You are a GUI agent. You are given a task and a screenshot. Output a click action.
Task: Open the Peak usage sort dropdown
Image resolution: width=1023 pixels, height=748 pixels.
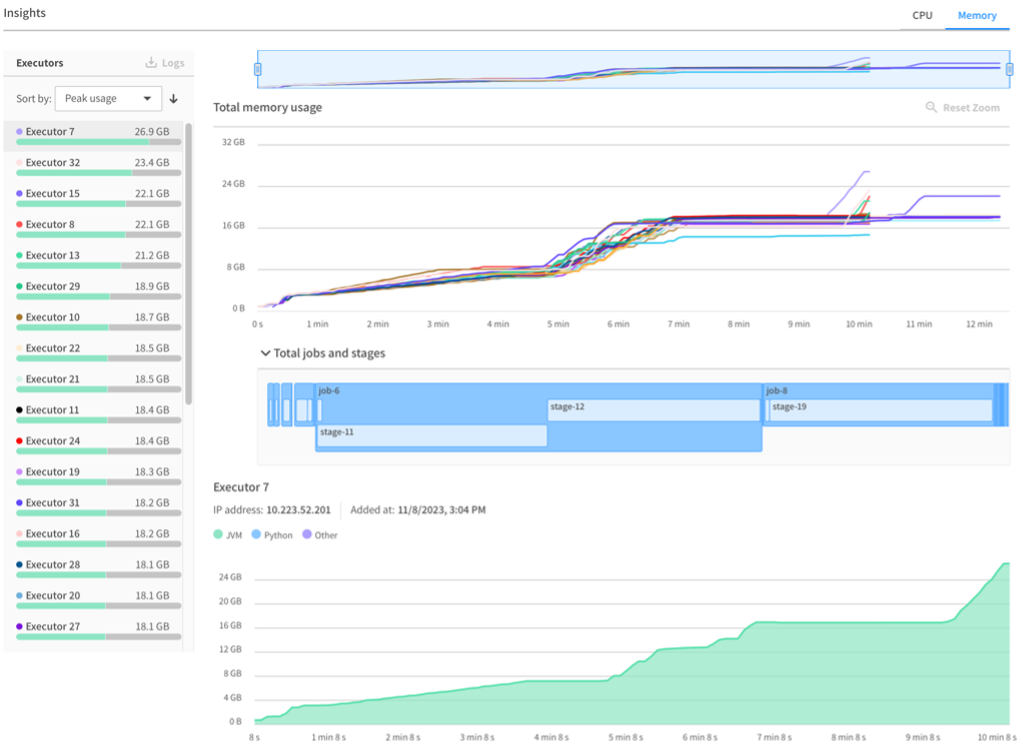coord(108,98)
